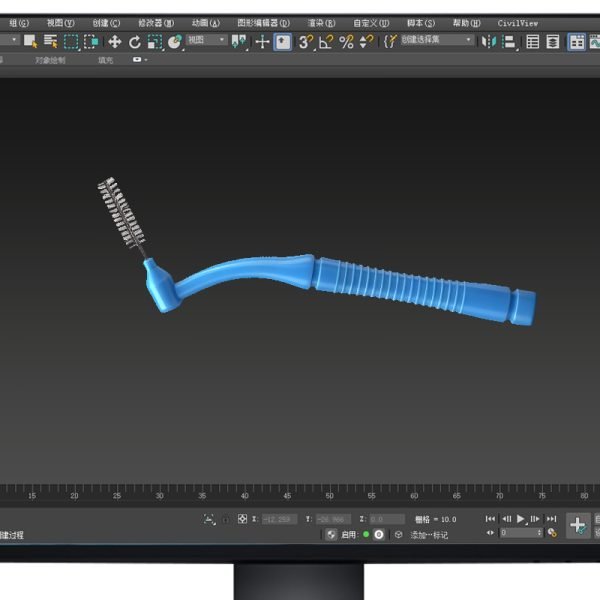The image size is (600, 600).
Task: Activate the Select and Rotate tool
Action: point(134,42)
